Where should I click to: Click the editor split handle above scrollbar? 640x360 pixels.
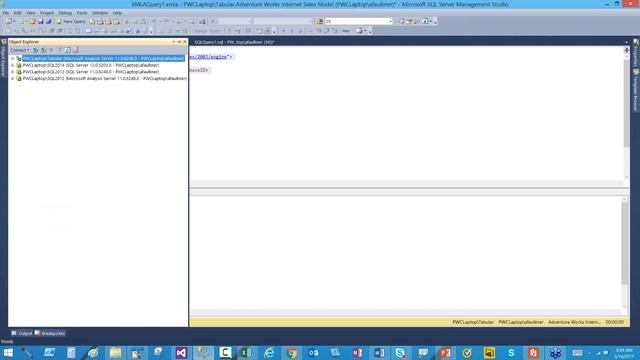[627, 50]
